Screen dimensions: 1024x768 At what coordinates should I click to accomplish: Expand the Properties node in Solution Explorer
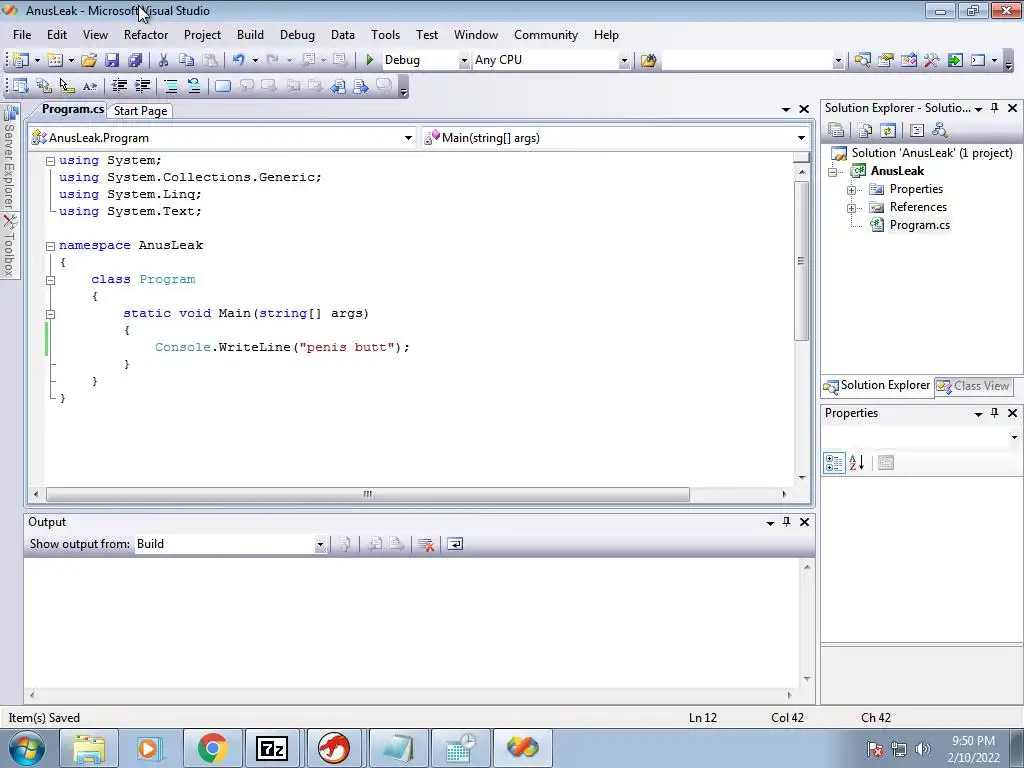click(x=852, y=190)
